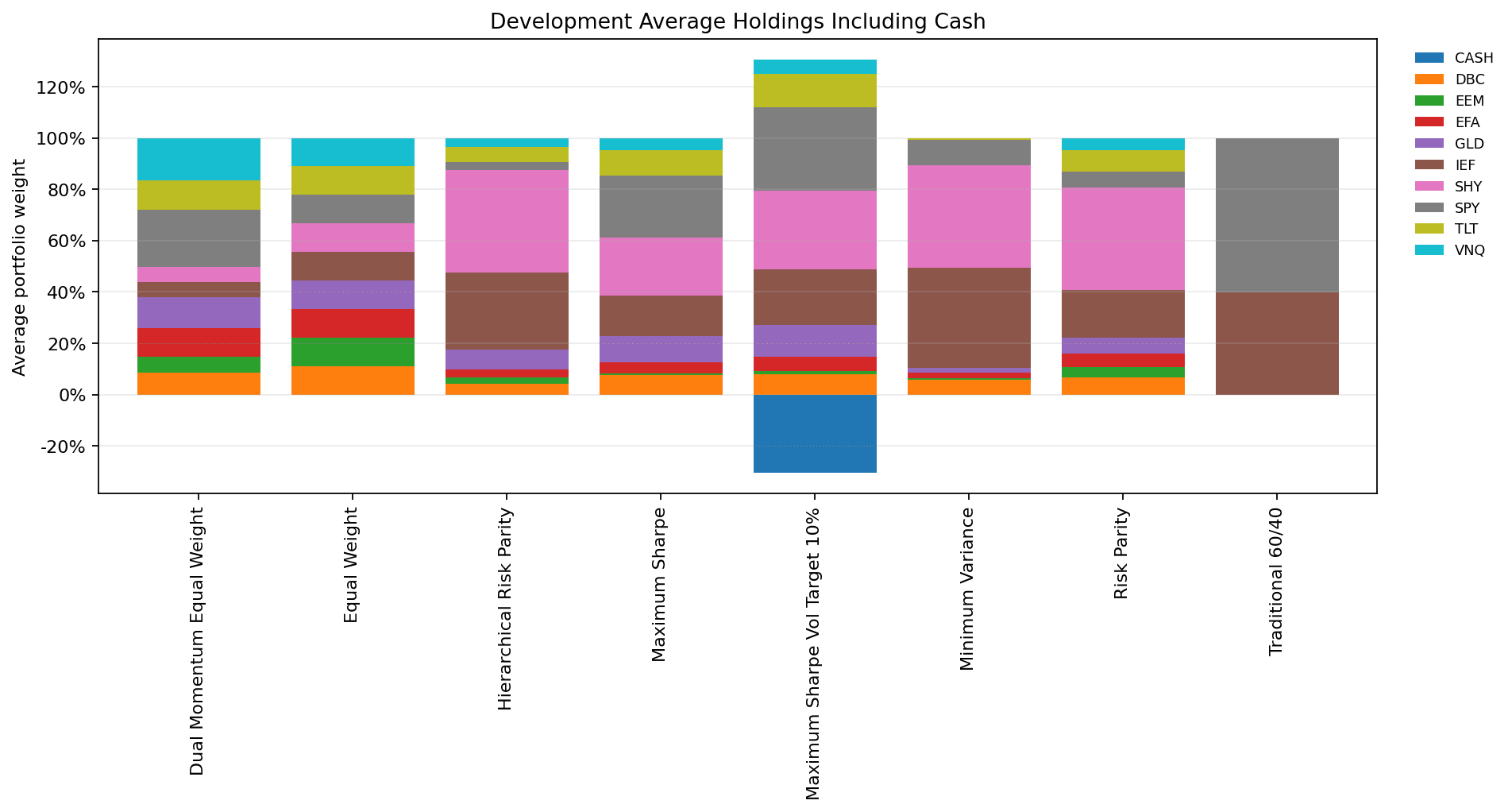Select the 'CASH' legend label
1512x812 pixels.
[1474, 58]
